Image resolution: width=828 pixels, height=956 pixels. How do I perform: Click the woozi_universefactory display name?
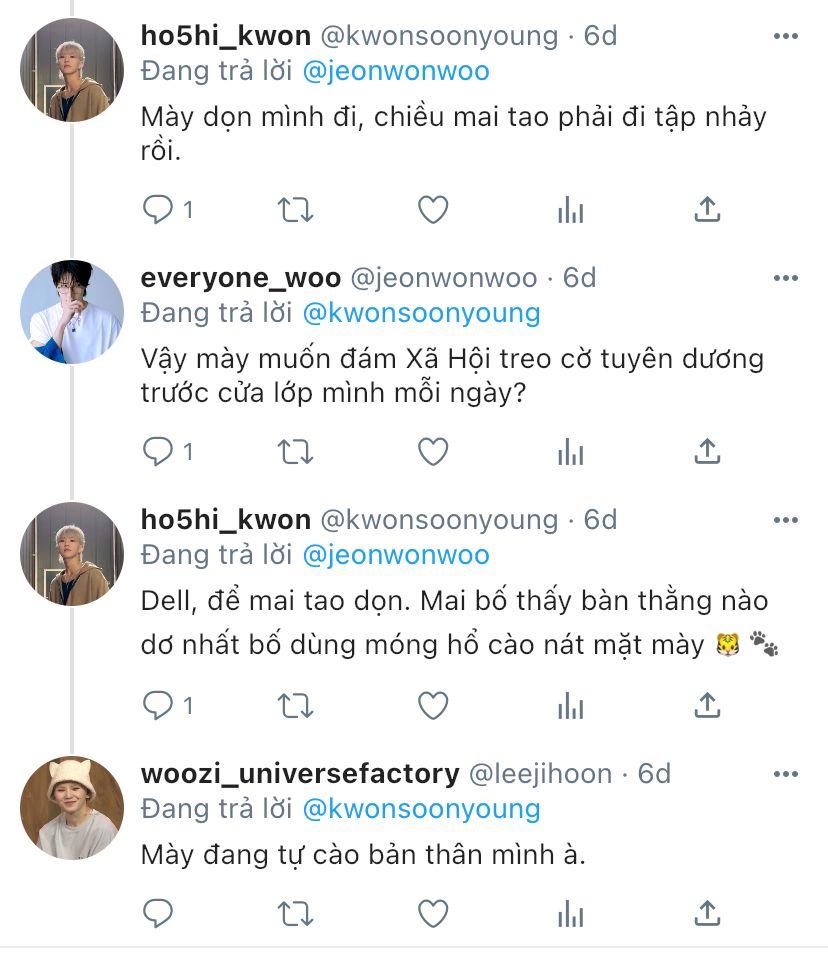[x=300, y=774]
